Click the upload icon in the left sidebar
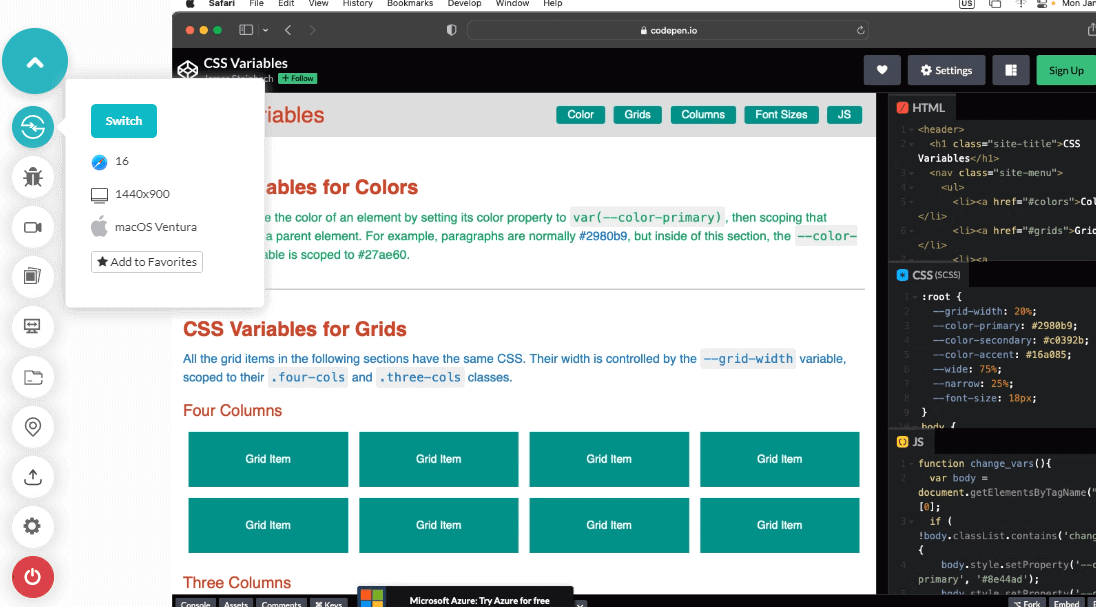This screenshot has height=607, width=1096. point(33,477)
